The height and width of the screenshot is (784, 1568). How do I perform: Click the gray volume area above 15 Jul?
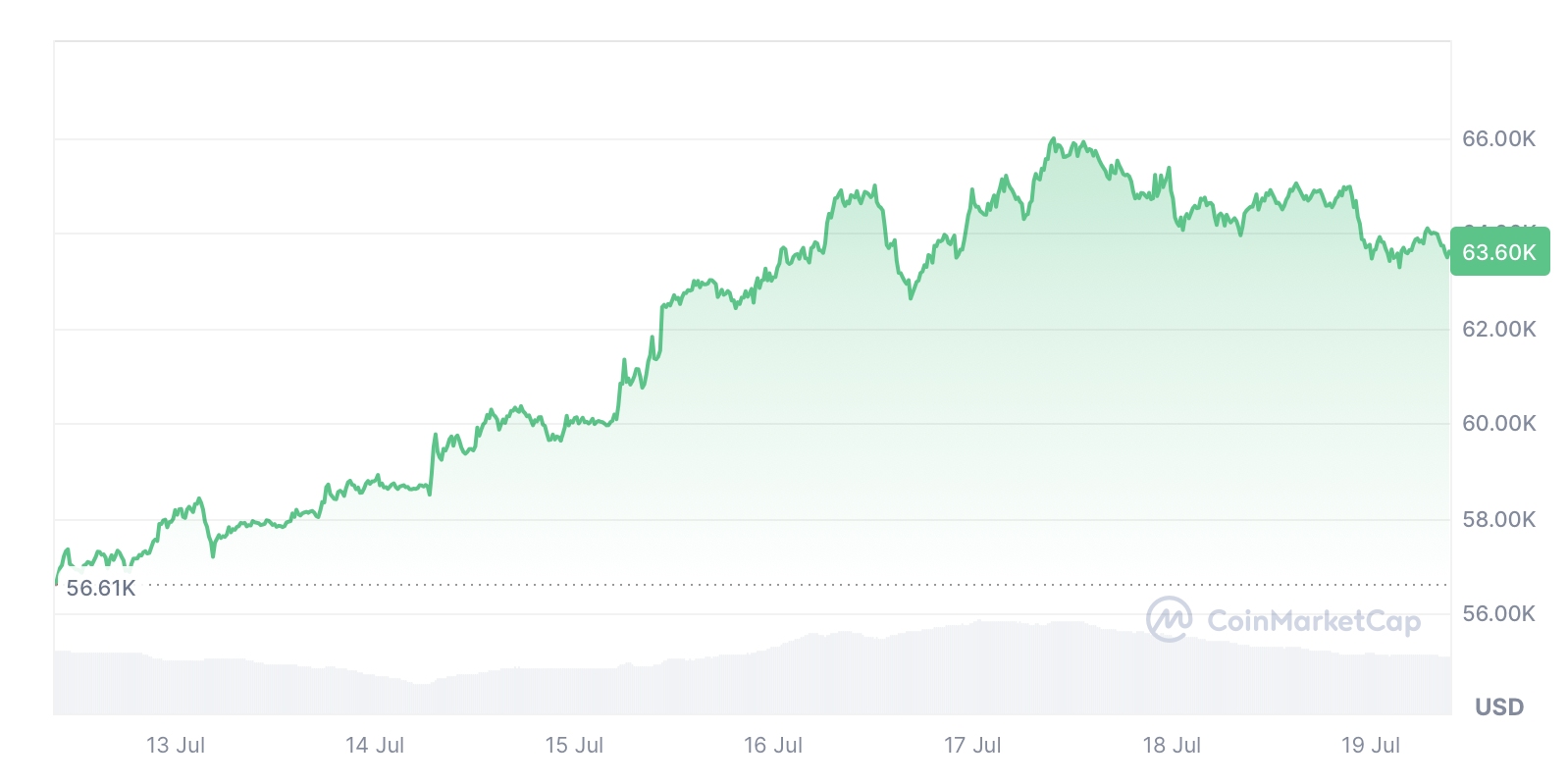tap(574, 691)
